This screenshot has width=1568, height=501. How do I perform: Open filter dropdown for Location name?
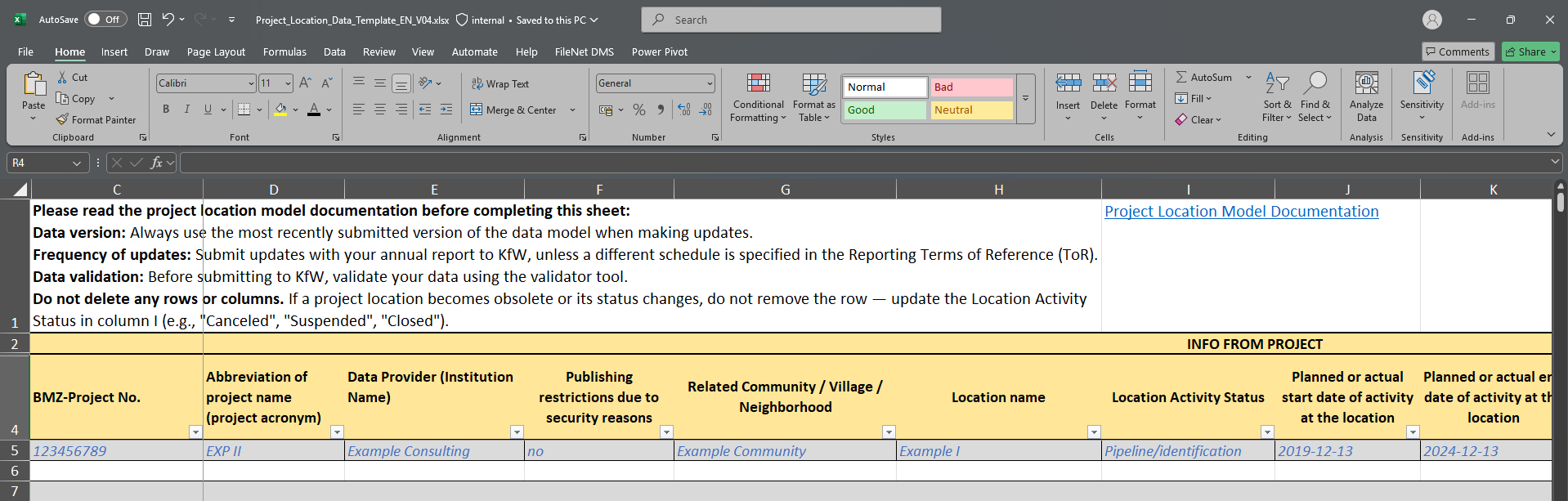(1094, 432)
